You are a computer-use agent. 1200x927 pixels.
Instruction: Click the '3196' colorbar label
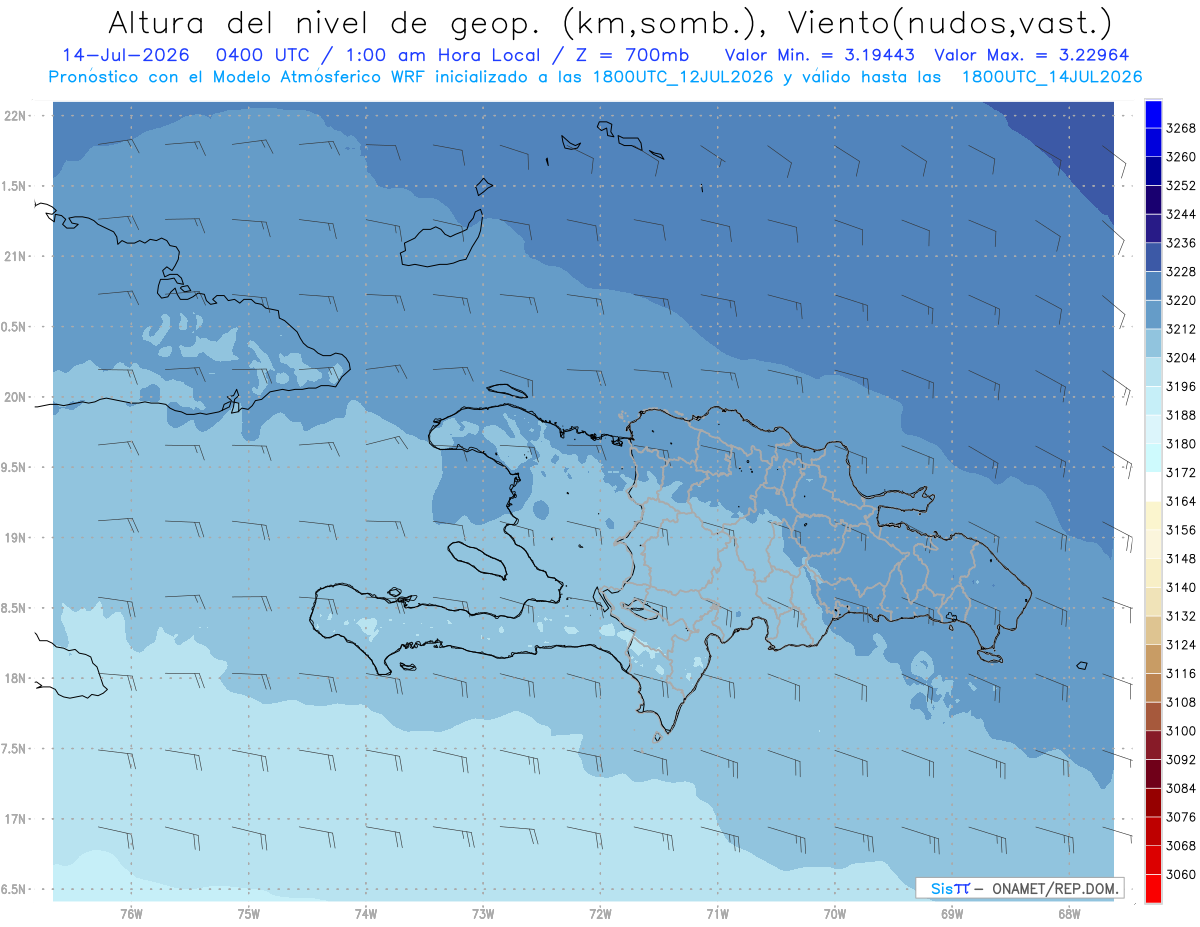(x=1181, y=386)
